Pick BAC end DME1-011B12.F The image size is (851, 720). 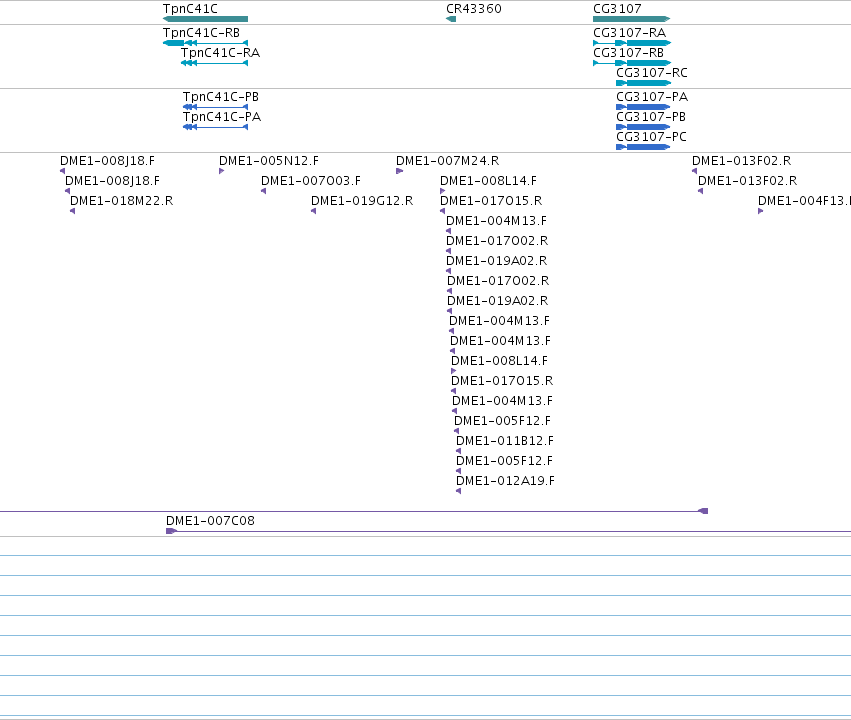point(505,441)
